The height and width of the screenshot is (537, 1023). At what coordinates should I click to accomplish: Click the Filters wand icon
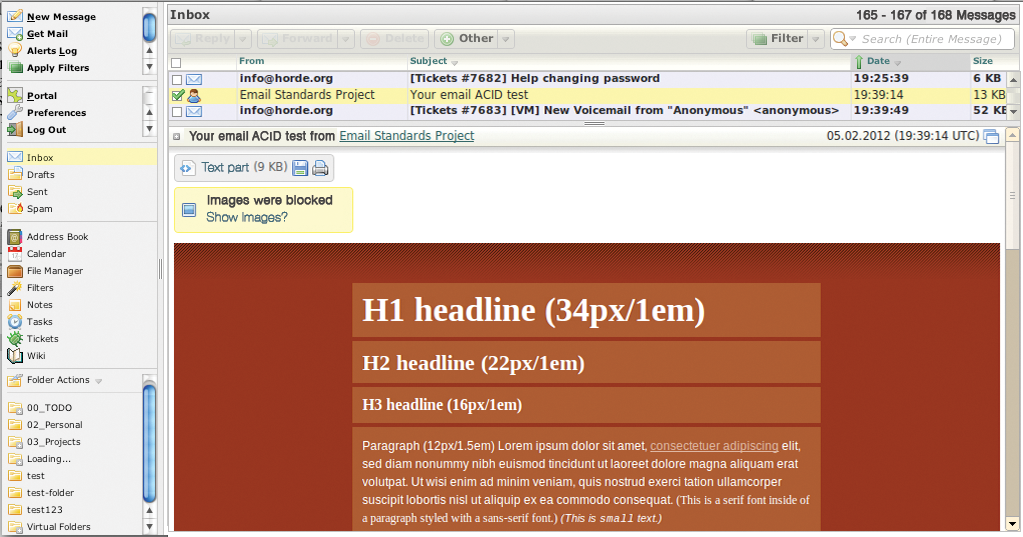click(15, 287)
